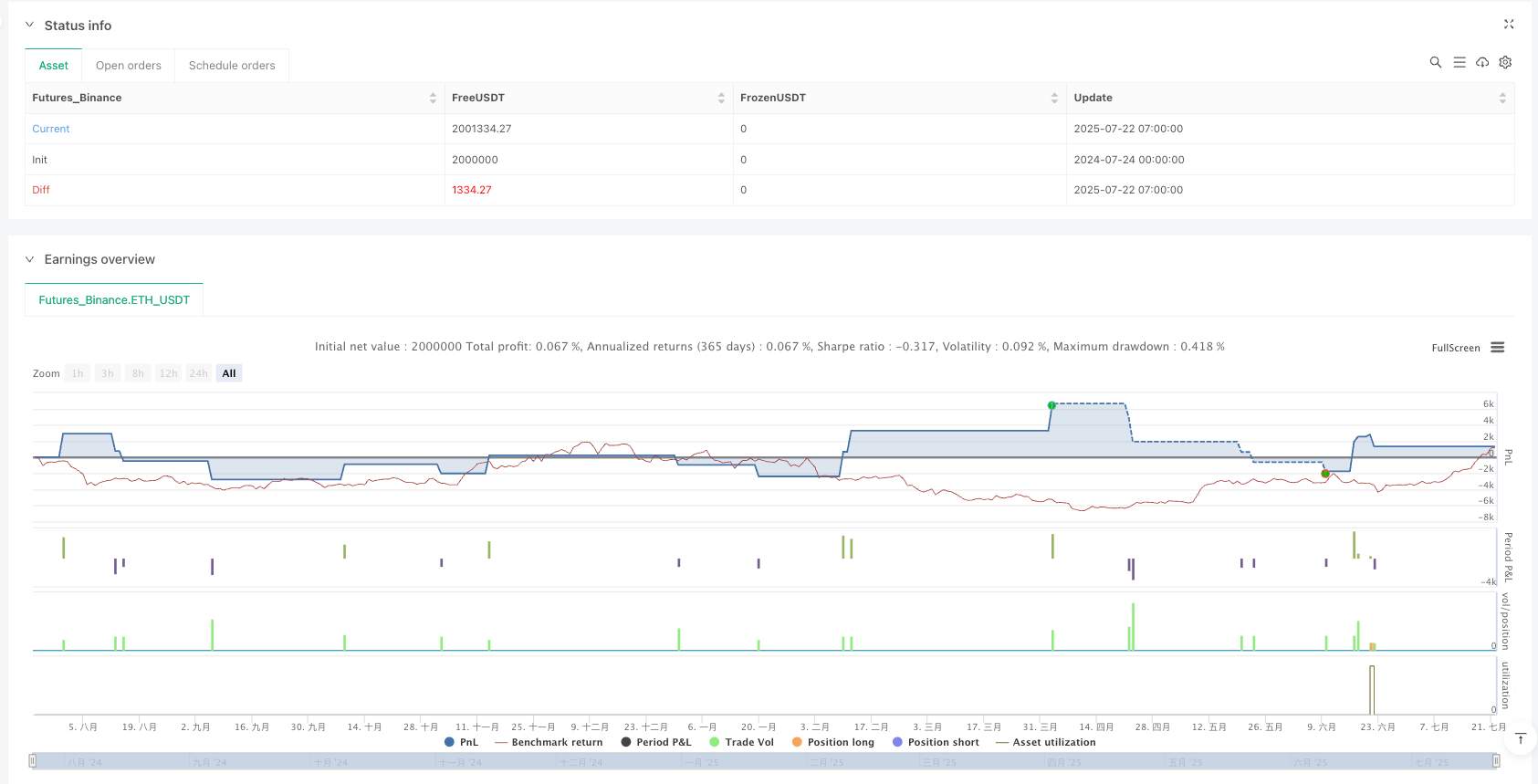The width and height of the screenshot is (1538, 784).
Task: Toggle the PnL series in legend
Action: click(x=461, y=742)
